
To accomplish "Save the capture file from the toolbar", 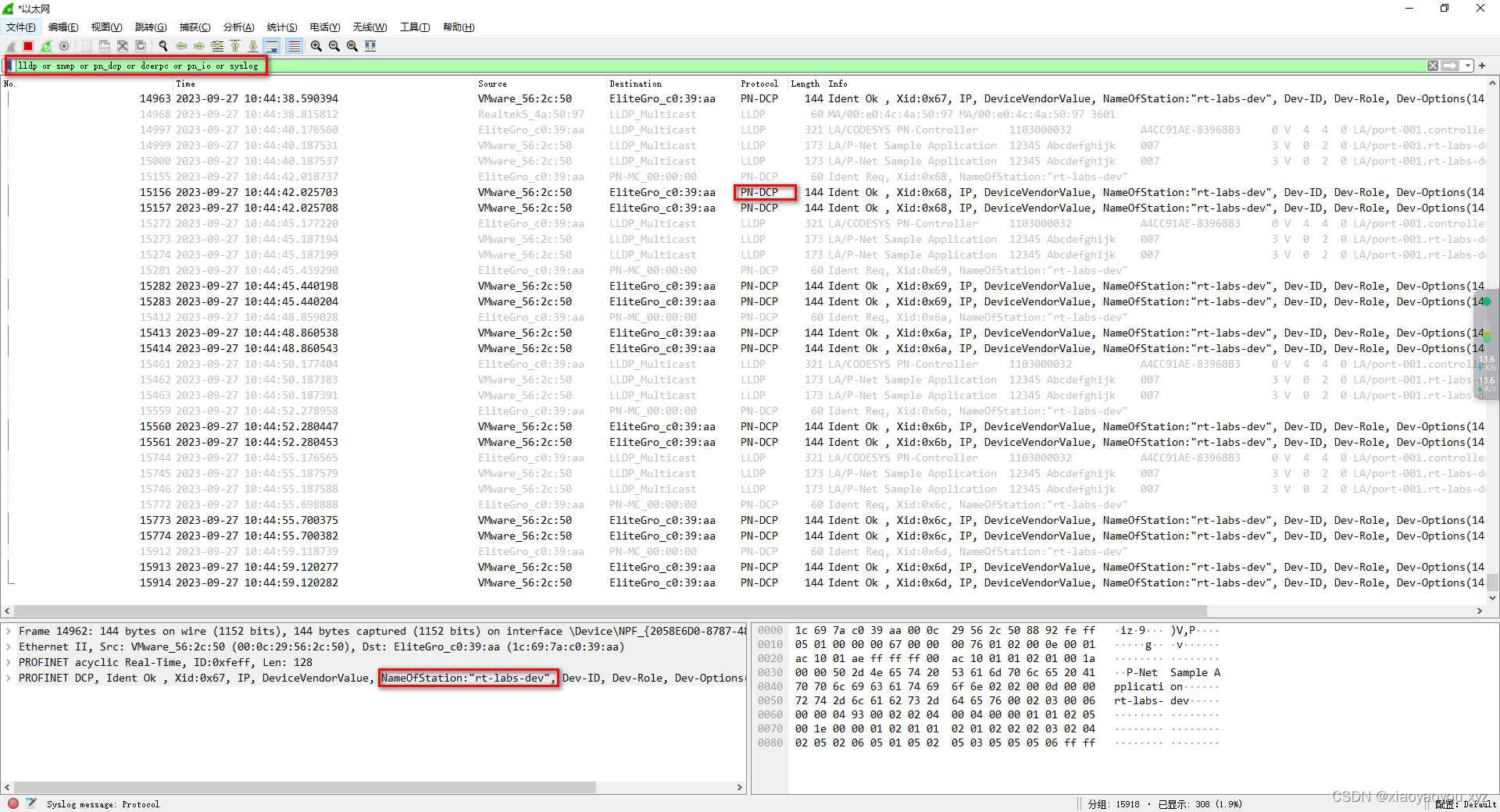I will [105, 46].
